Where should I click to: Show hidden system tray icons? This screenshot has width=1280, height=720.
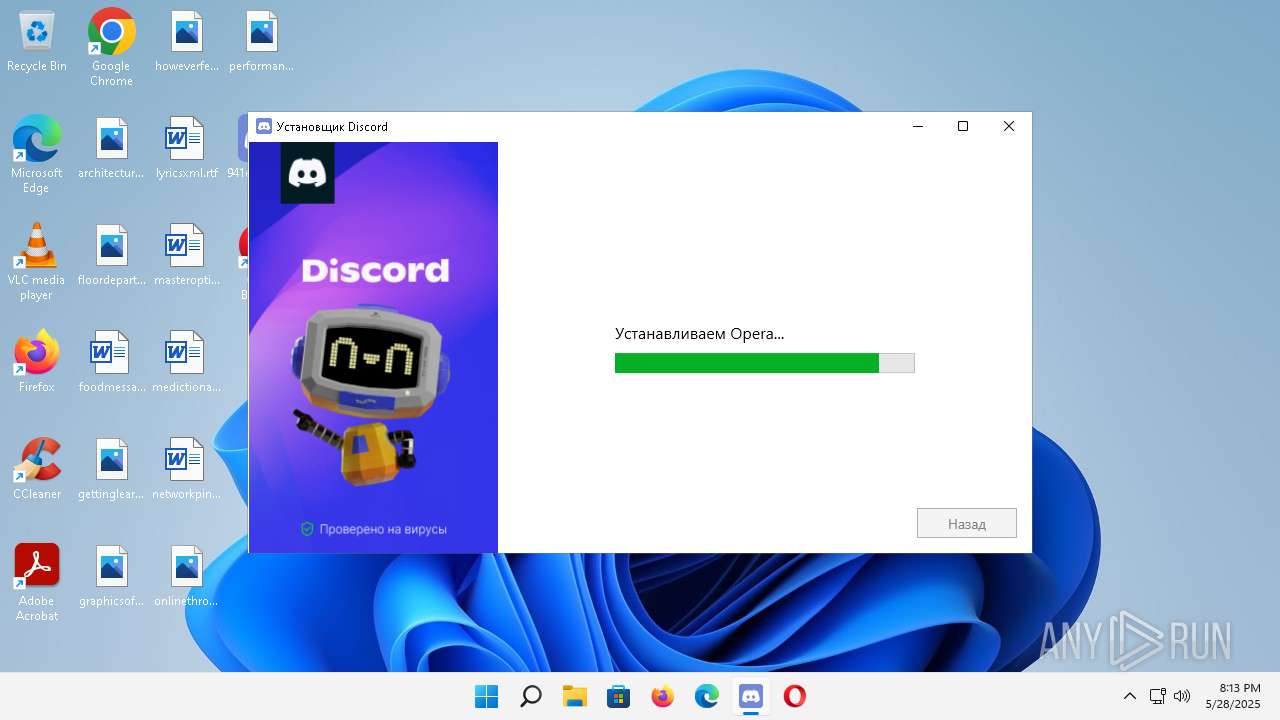1130,696
